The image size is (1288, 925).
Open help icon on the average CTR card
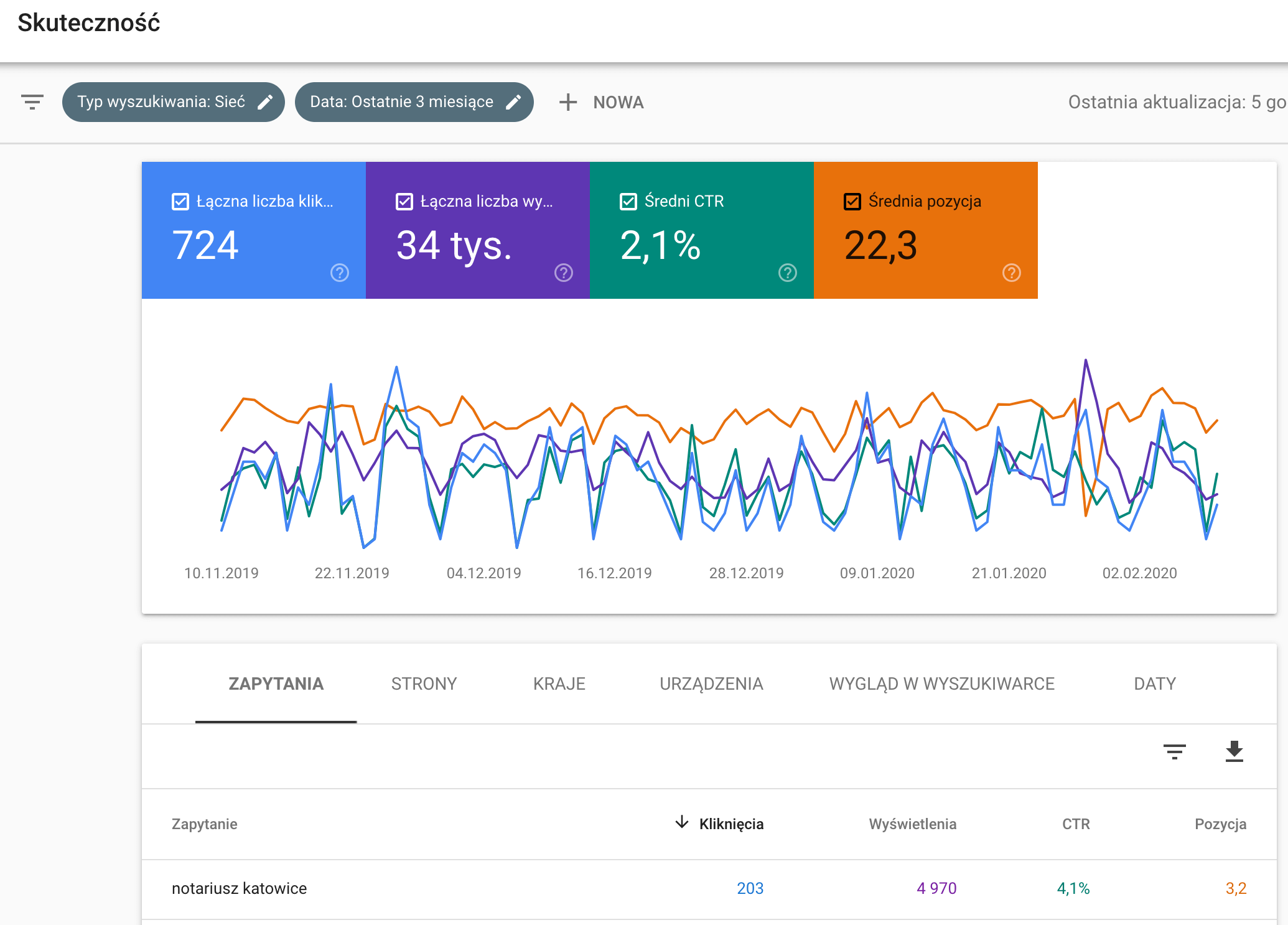click(x=788, y=273)
